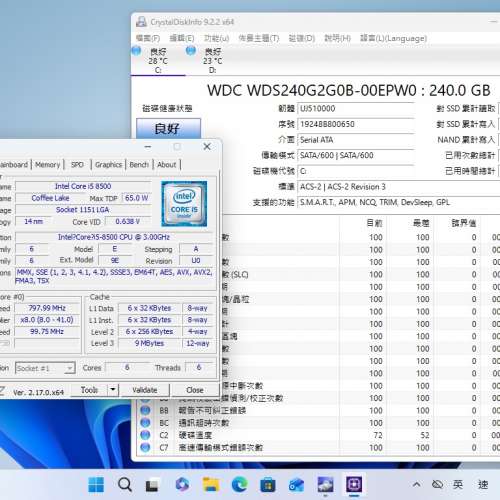Open Microsoft Store from the taskbar
Viewport: 500px width, 500px height.
268,484
